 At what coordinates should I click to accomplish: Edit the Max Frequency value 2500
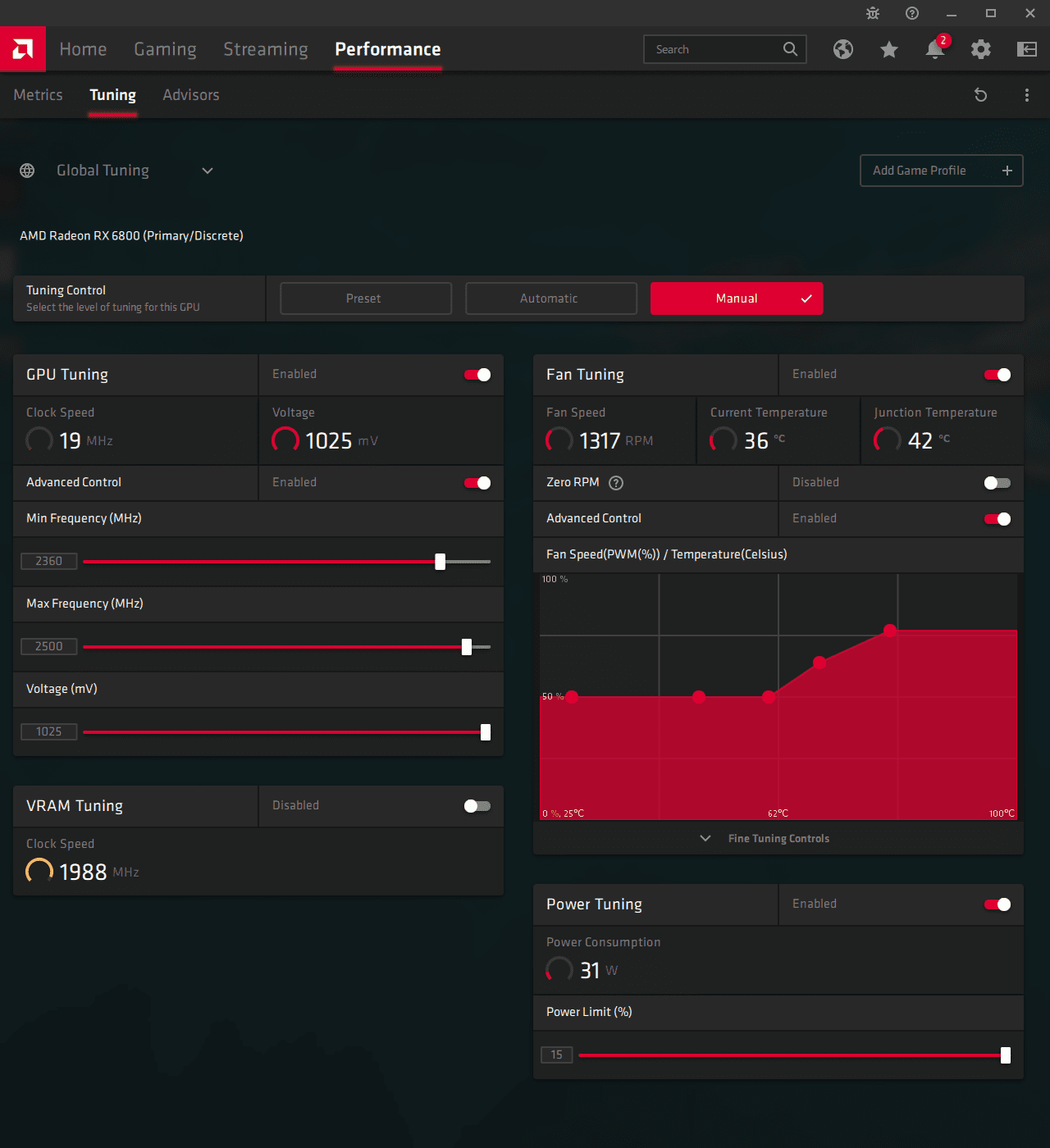[x=49, y=647]
